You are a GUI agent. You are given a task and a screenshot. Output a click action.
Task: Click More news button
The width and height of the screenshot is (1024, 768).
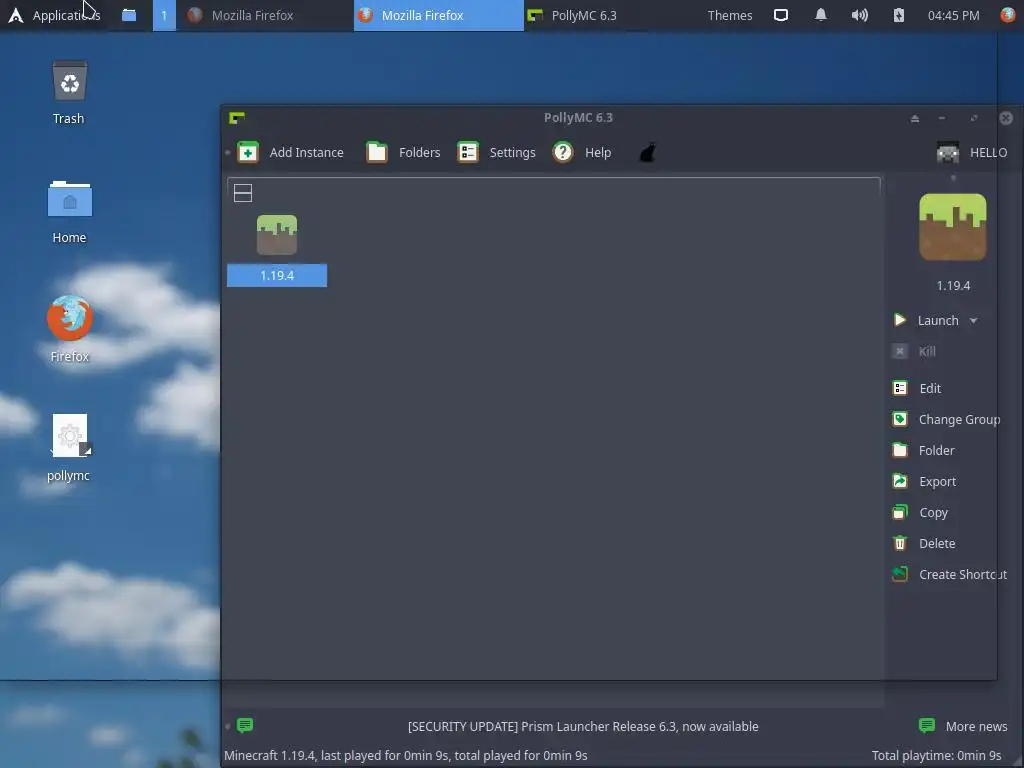(x=963, y=726)
